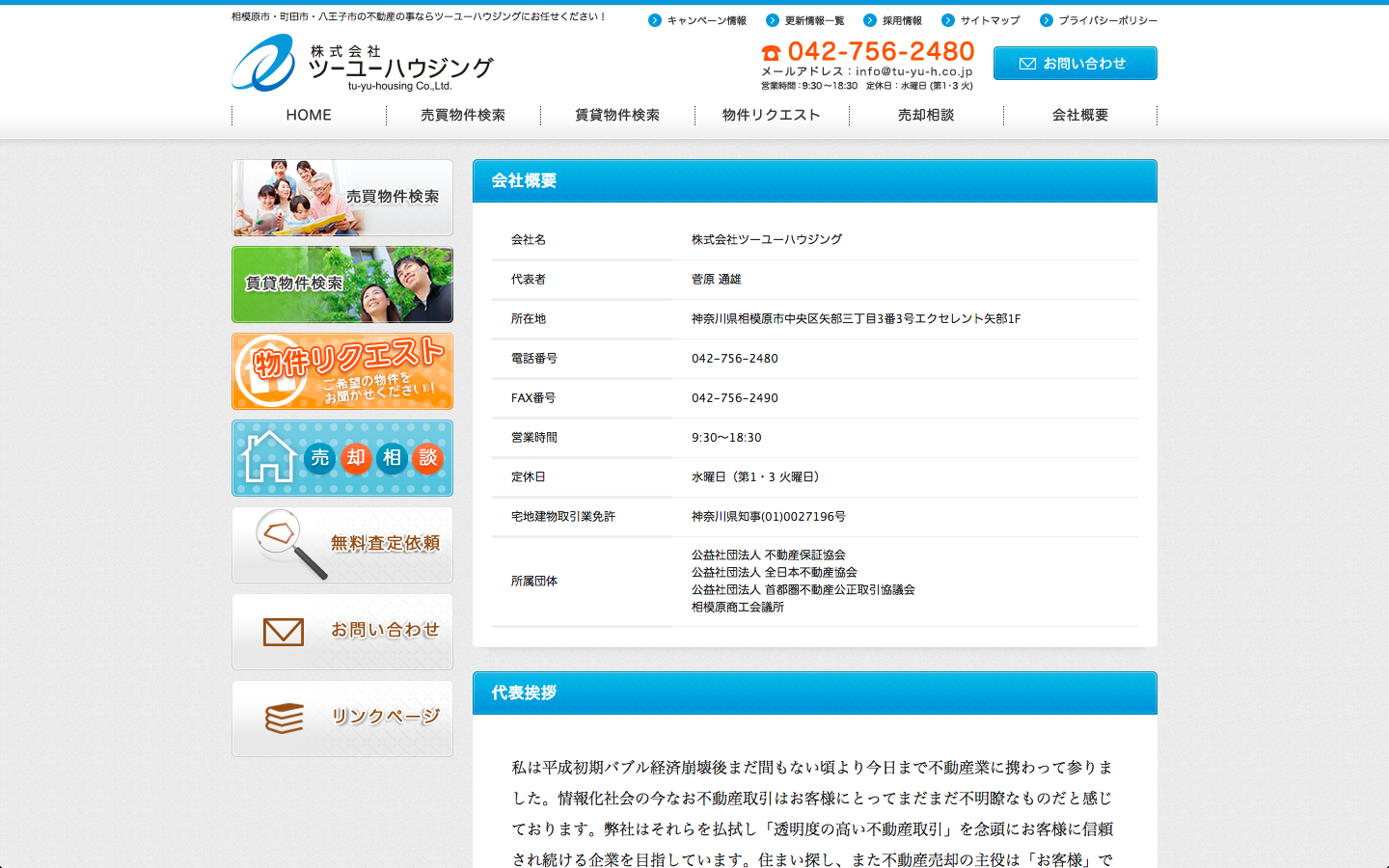Click the arrow icon beside サイトマップ
The height and width of the screenshot is (868, 1389).
point(948,20)
